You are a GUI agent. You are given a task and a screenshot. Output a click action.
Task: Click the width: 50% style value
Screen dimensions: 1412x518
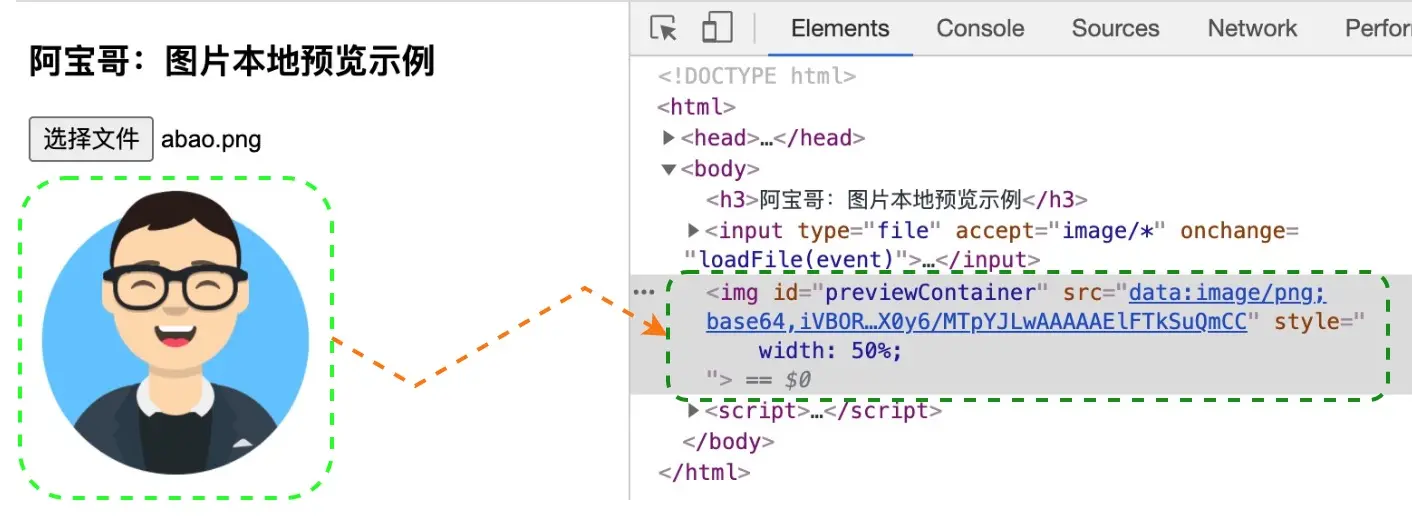pos(830,351)
